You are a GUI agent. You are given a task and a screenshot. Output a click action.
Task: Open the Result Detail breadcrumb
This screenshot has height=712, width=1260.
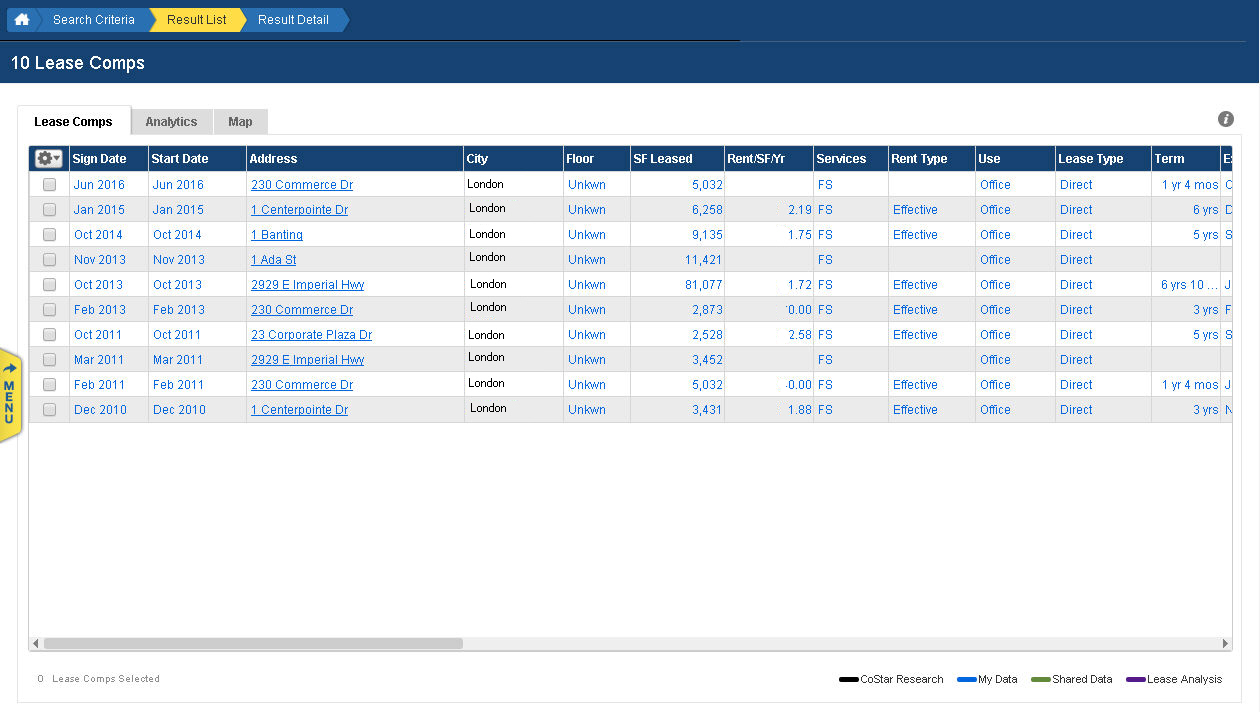pos(292,19)
